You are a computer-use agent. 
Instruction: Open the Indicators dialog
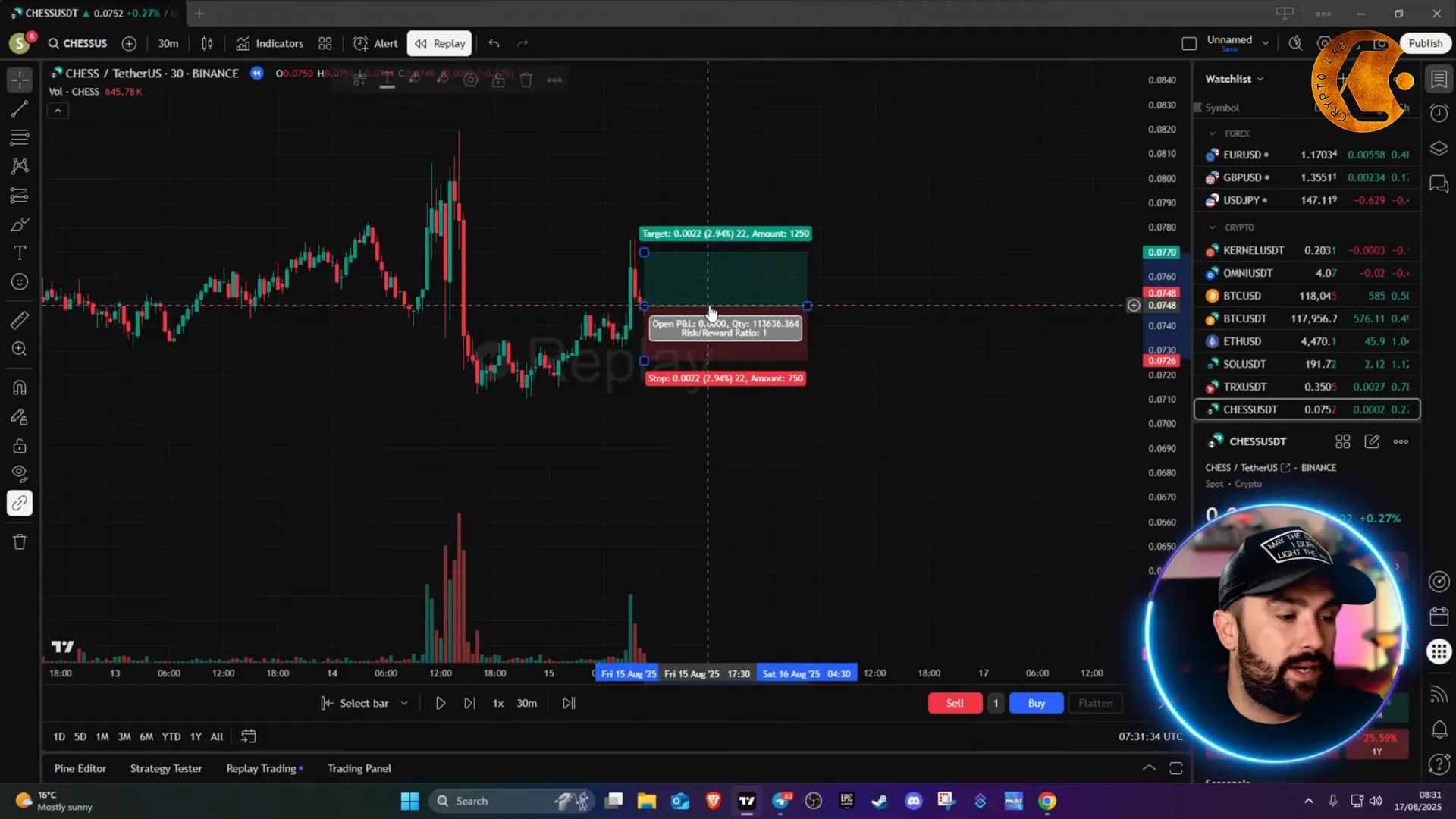click(269, 43)
